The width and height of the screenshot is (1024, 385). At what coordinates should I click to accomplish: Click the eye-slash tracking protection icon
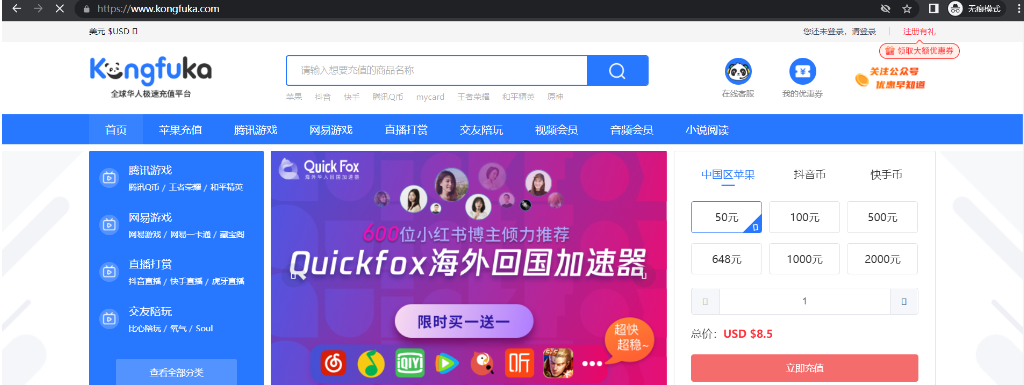886,9
